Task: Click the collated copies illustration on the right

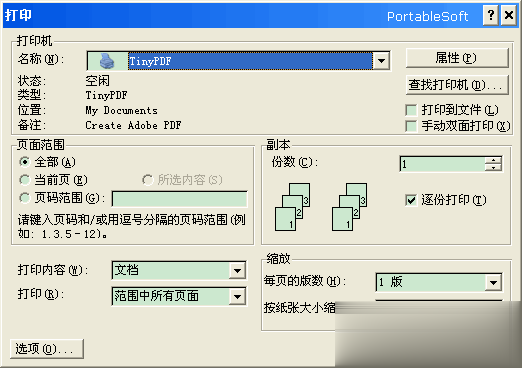Action: [x=350, y=207]
